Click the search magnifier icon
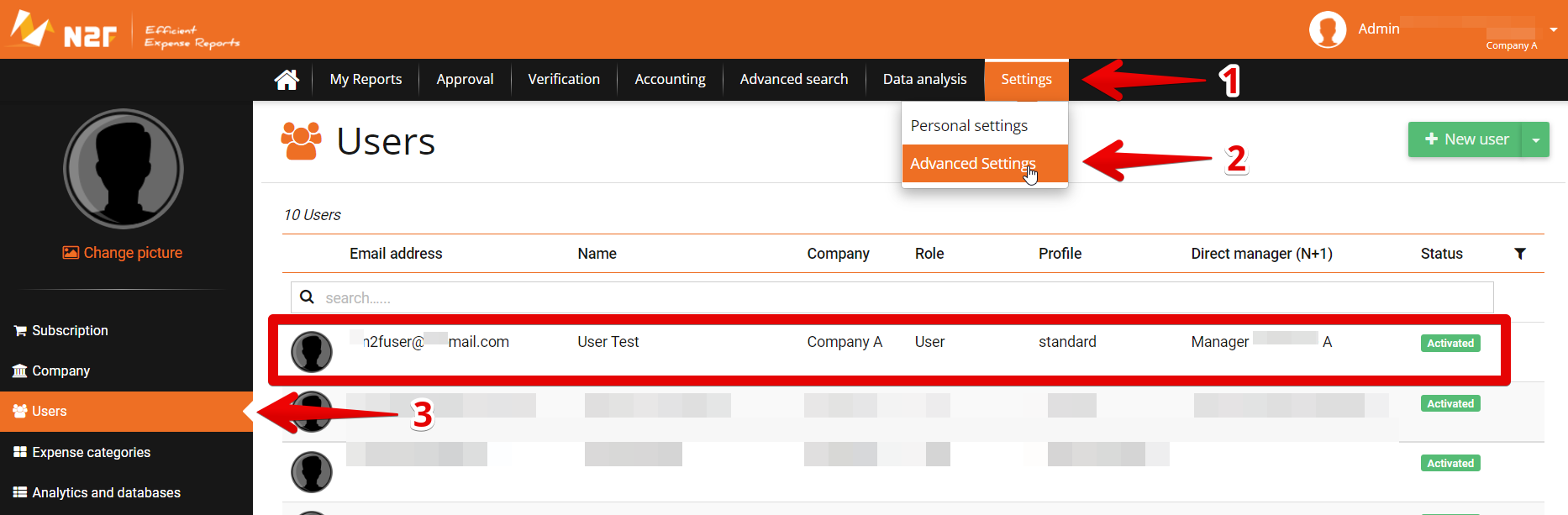 308,297
